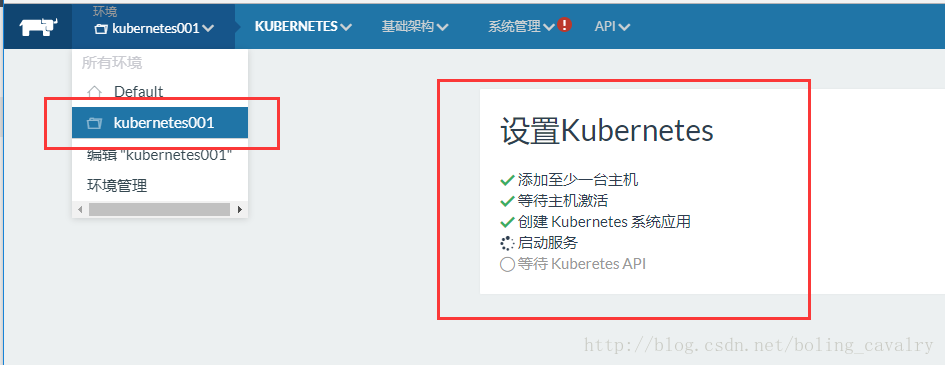Click the 所有环境 header text
Image resolution: width=945 pixels, height=365 pixels.
112,63
